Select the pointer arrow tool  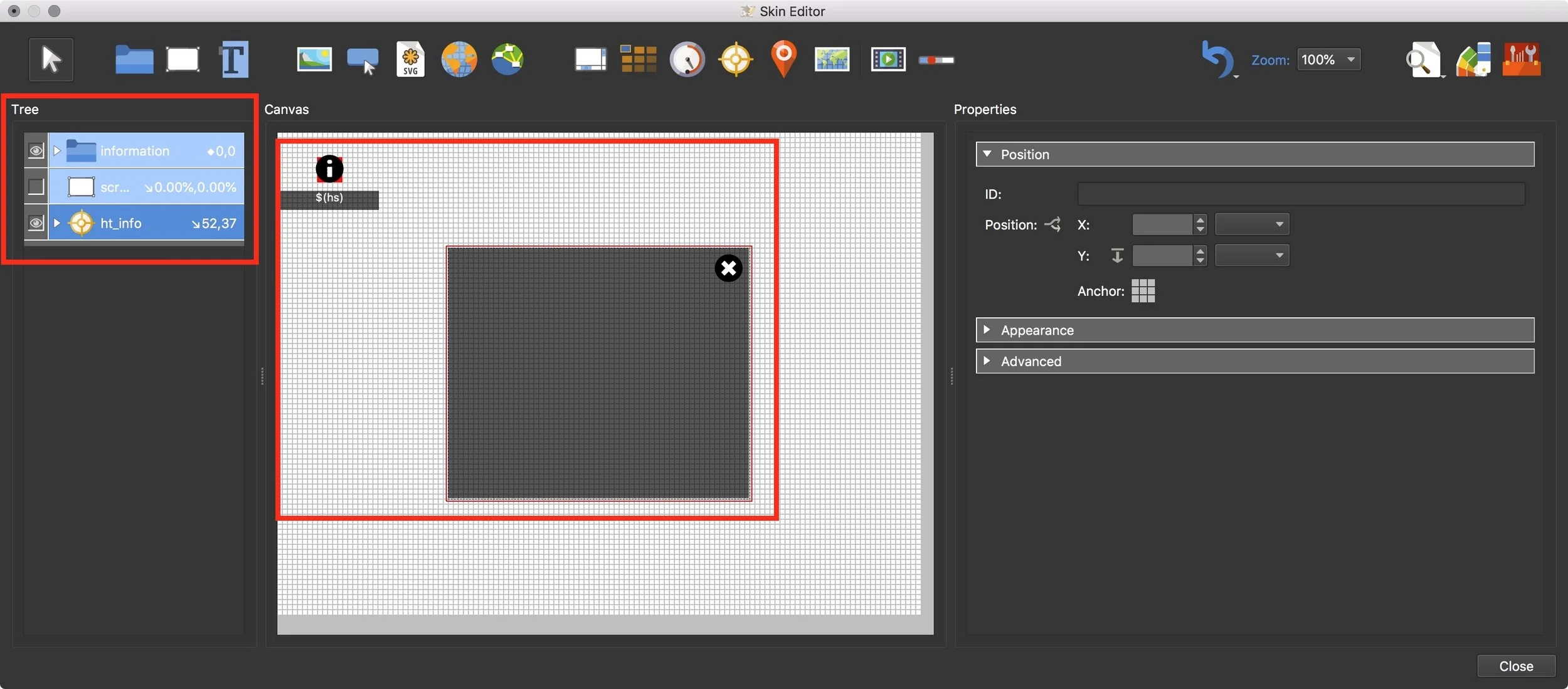click(x=51, y=60)
